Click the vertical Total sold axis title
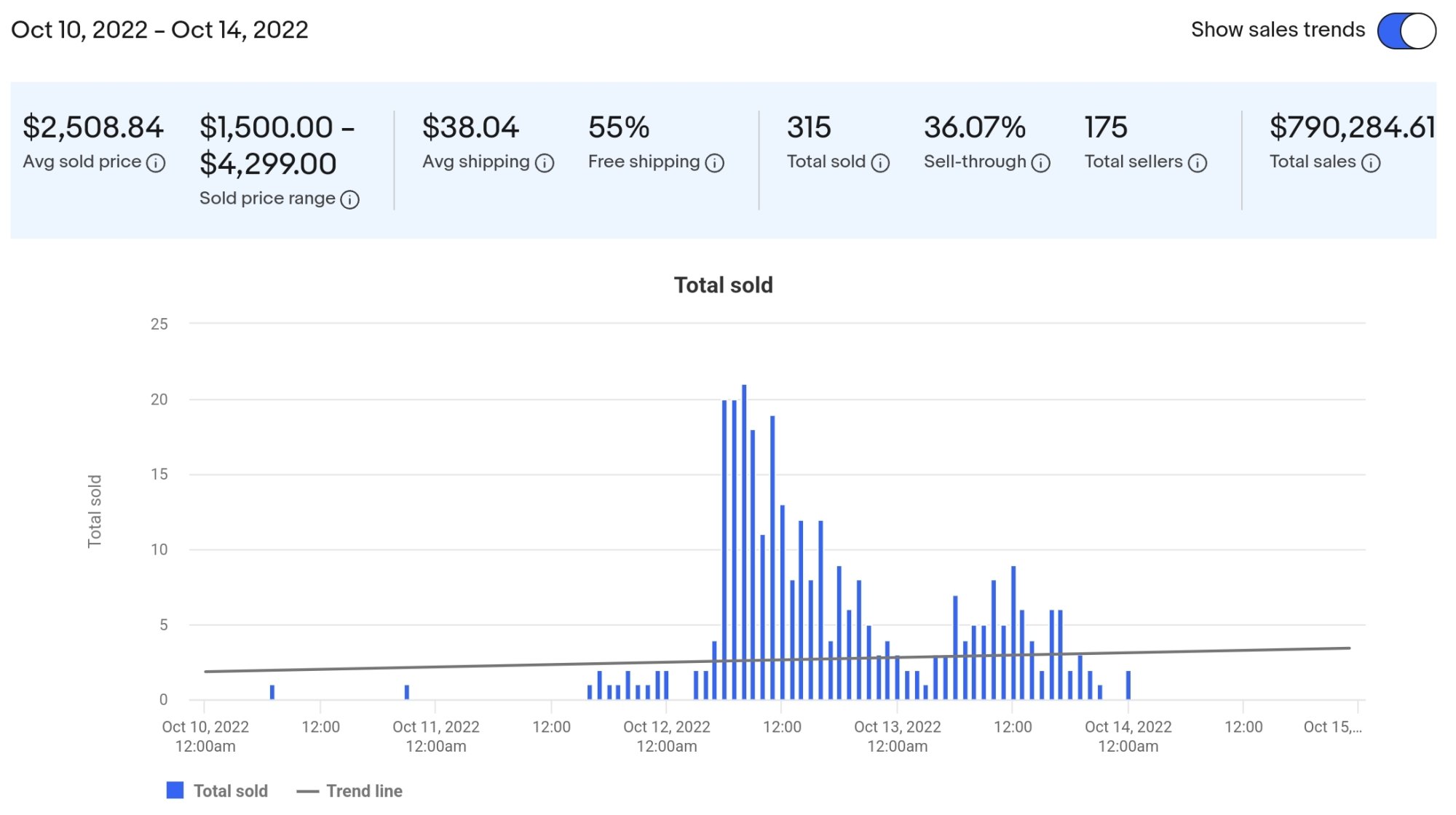 (95, 511)
